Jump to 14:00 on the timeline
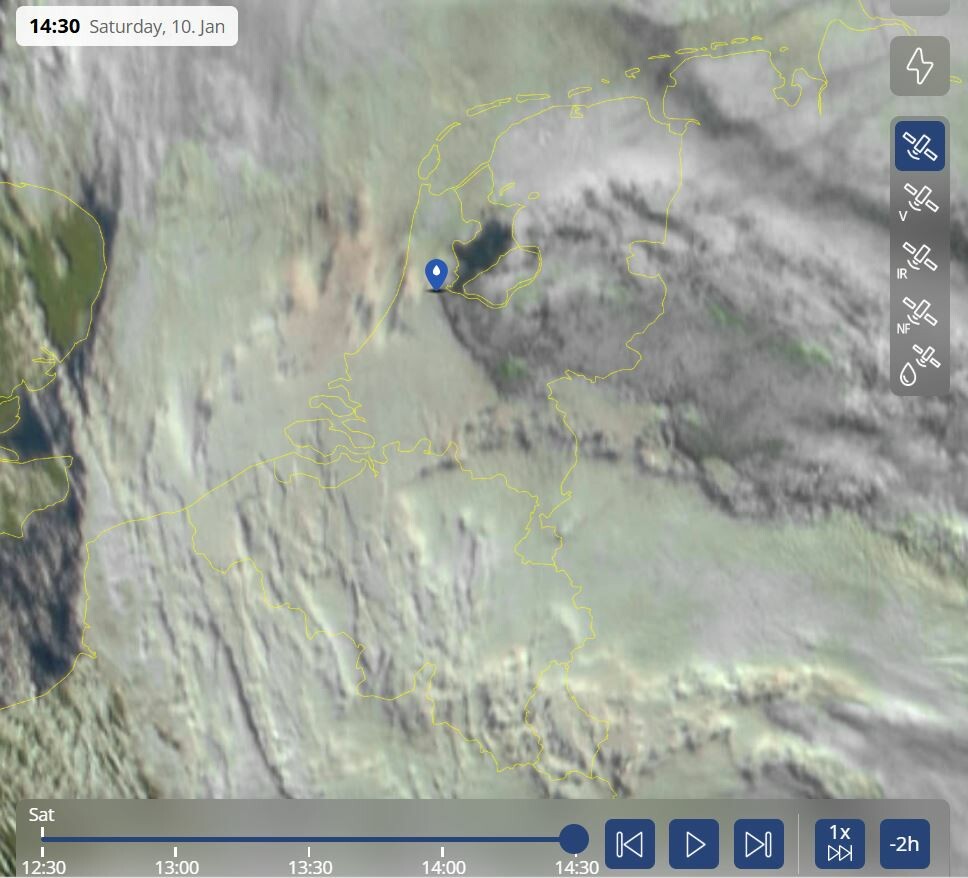 click(443, 868)
